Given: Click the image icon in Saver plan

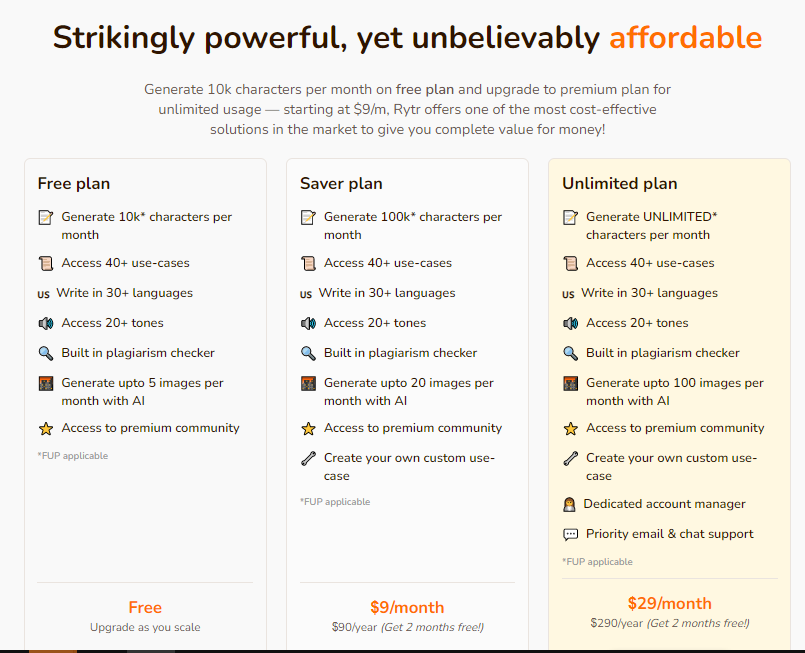Looking at the screenshot, I should (x=308, y=383).
